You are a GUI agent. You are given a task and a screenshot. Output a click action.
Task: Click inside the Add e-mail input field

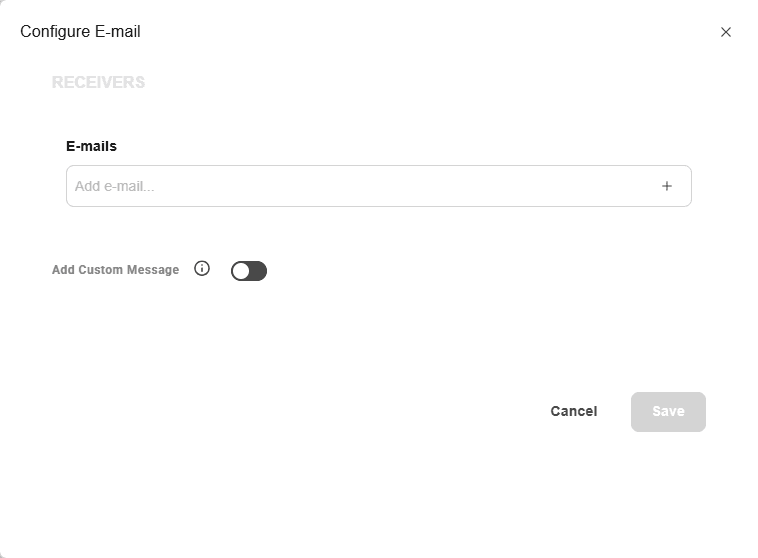click(379, 186)
